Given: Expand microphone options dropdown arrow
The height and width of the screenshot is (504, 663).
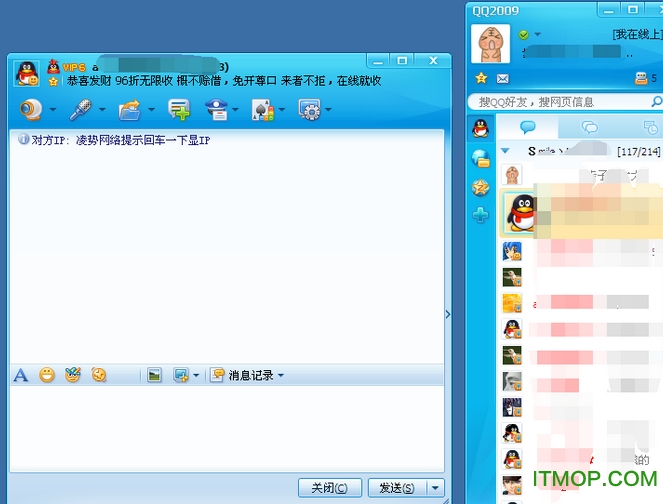Looking at the screenshot, I should click(x=102, y=110).
